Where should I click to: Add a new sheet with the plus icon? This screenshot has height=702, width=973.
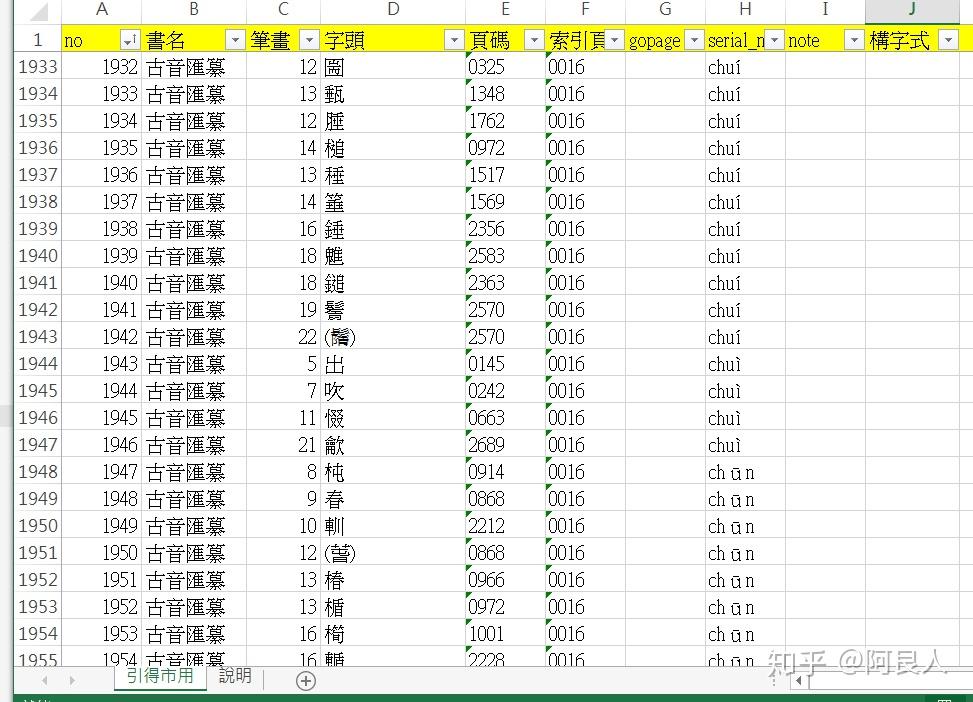[x=305, y=681]
